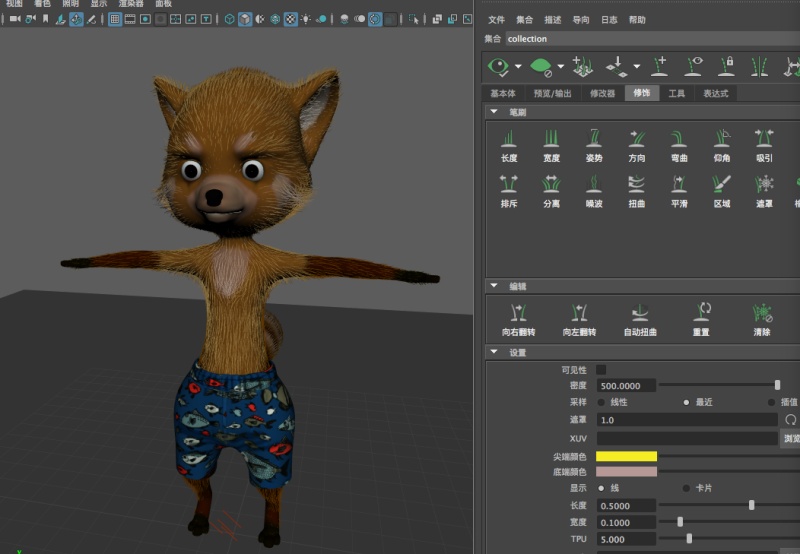The height and width of the screenshot is (554, 800).
Task: Open dropdown arrow next to green leaf icon
Action: pyautogui.click(x=561, y=66)
